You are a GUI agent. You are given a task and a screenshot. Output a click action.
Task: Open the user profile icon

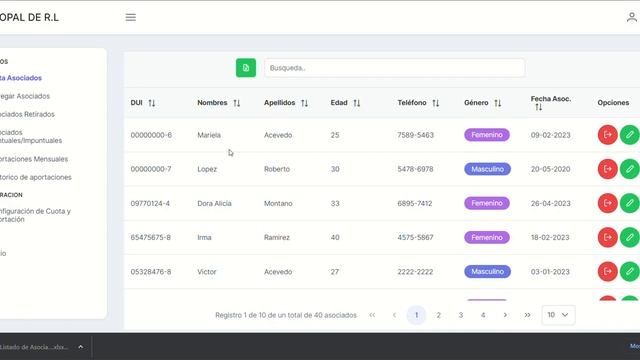[x=631, y=17]
